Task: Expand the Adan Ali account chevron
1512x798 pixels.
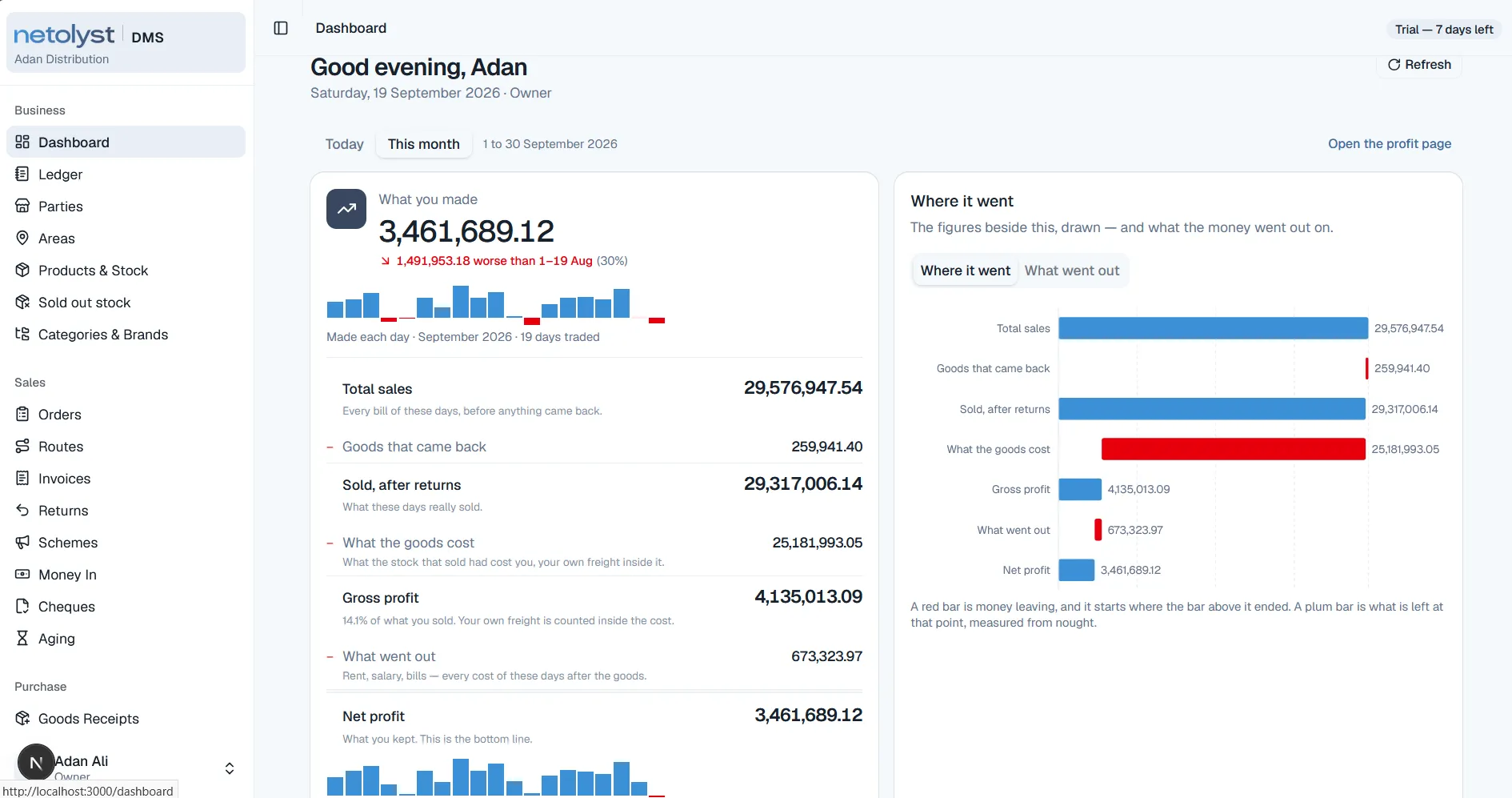Action: click(230, 768)
